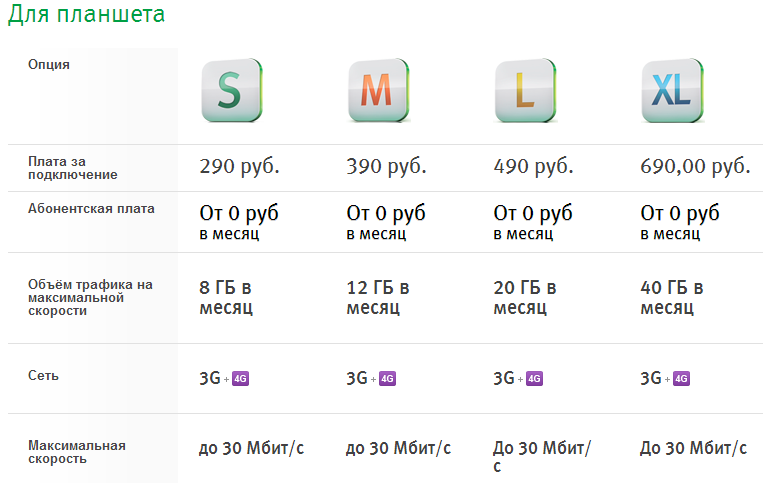Click the 390 руб. connection price
Viewport: 763px width, 483px height.
pyautogui.click(x=386, y=166)
